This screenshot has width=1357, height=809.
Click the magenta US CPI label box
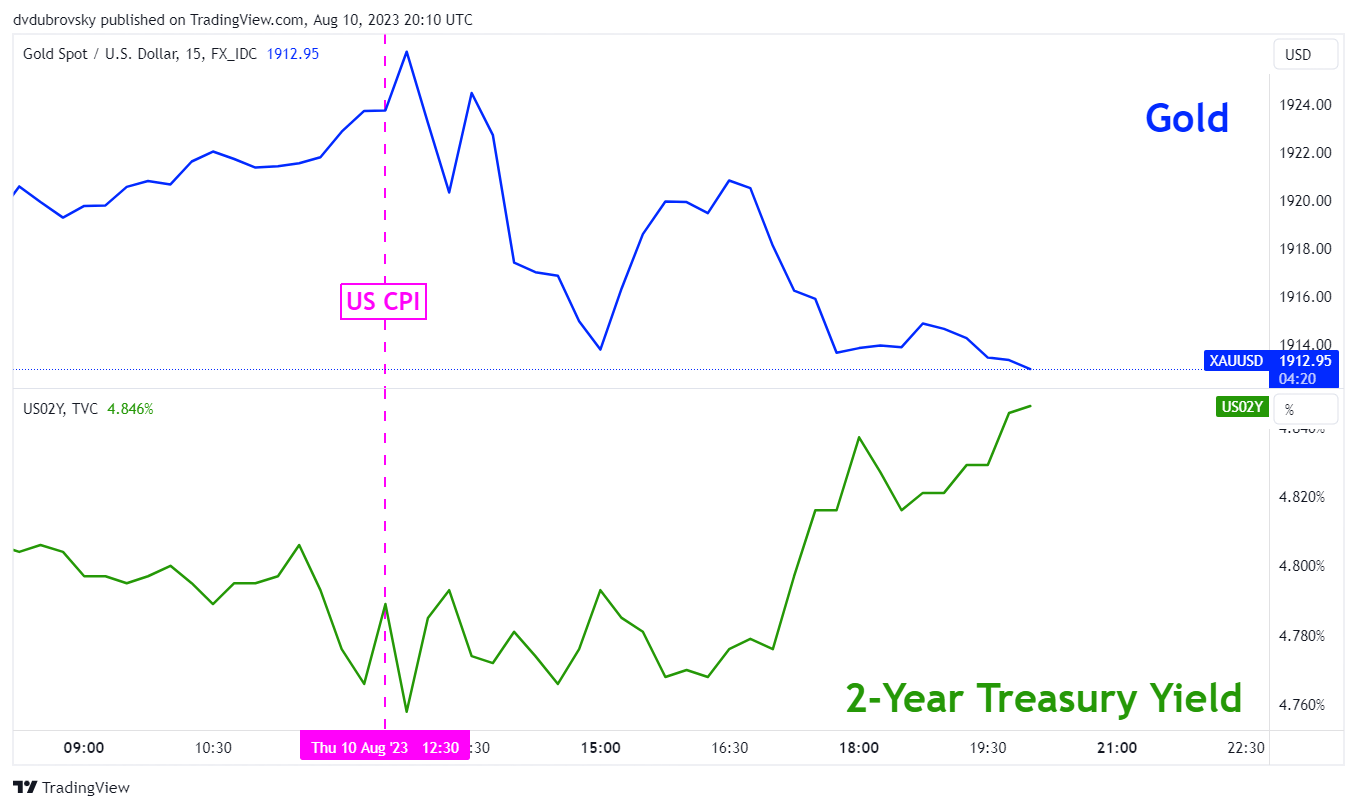[x=384, y=301]
